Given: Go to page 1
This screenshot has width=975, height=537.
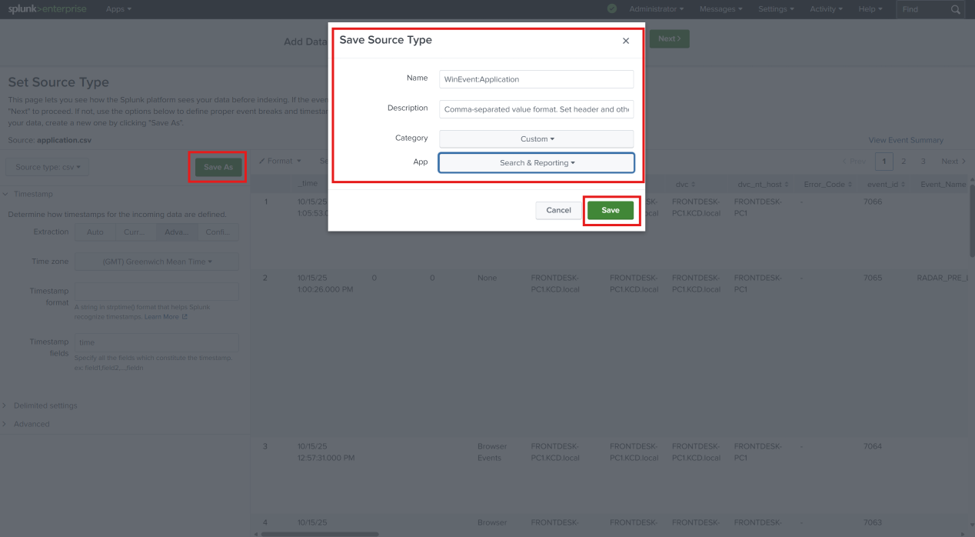Looking at the screenshot, I should [884, 161].
